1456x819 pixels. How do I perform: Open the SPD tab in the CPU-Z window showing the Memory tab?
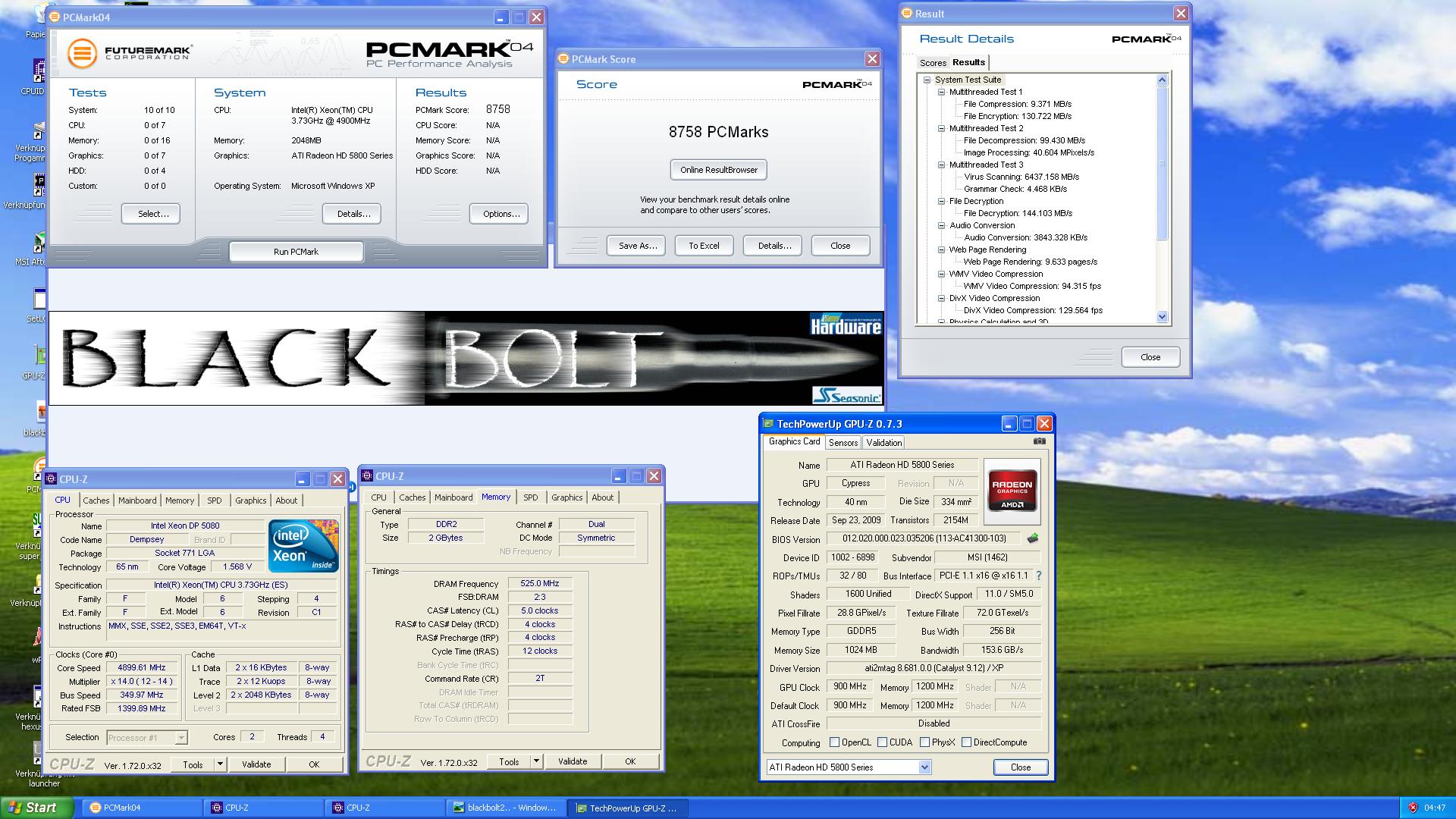(531, 497)
